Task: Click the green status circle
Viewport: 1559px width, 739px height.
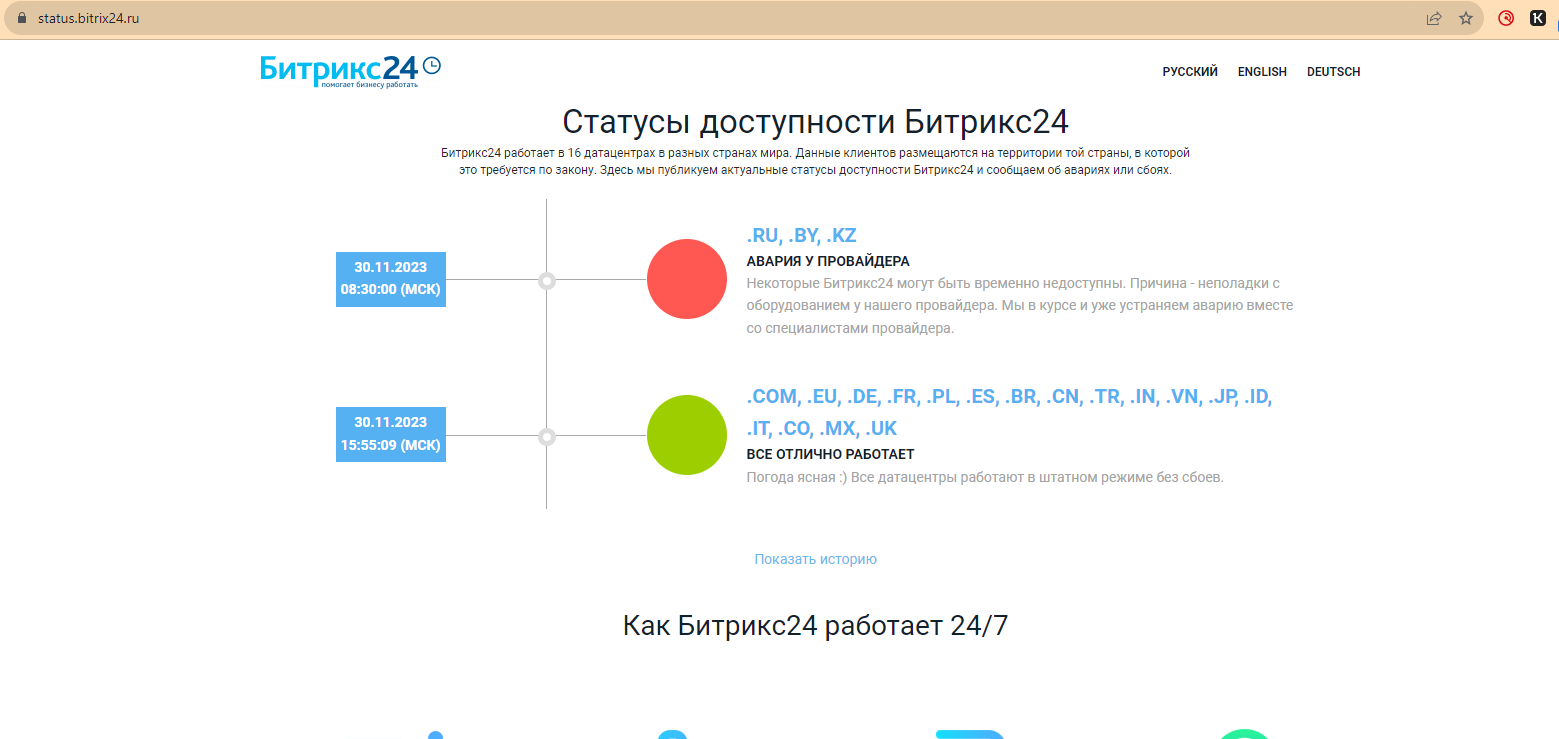Action: click(x=687, y=435)
